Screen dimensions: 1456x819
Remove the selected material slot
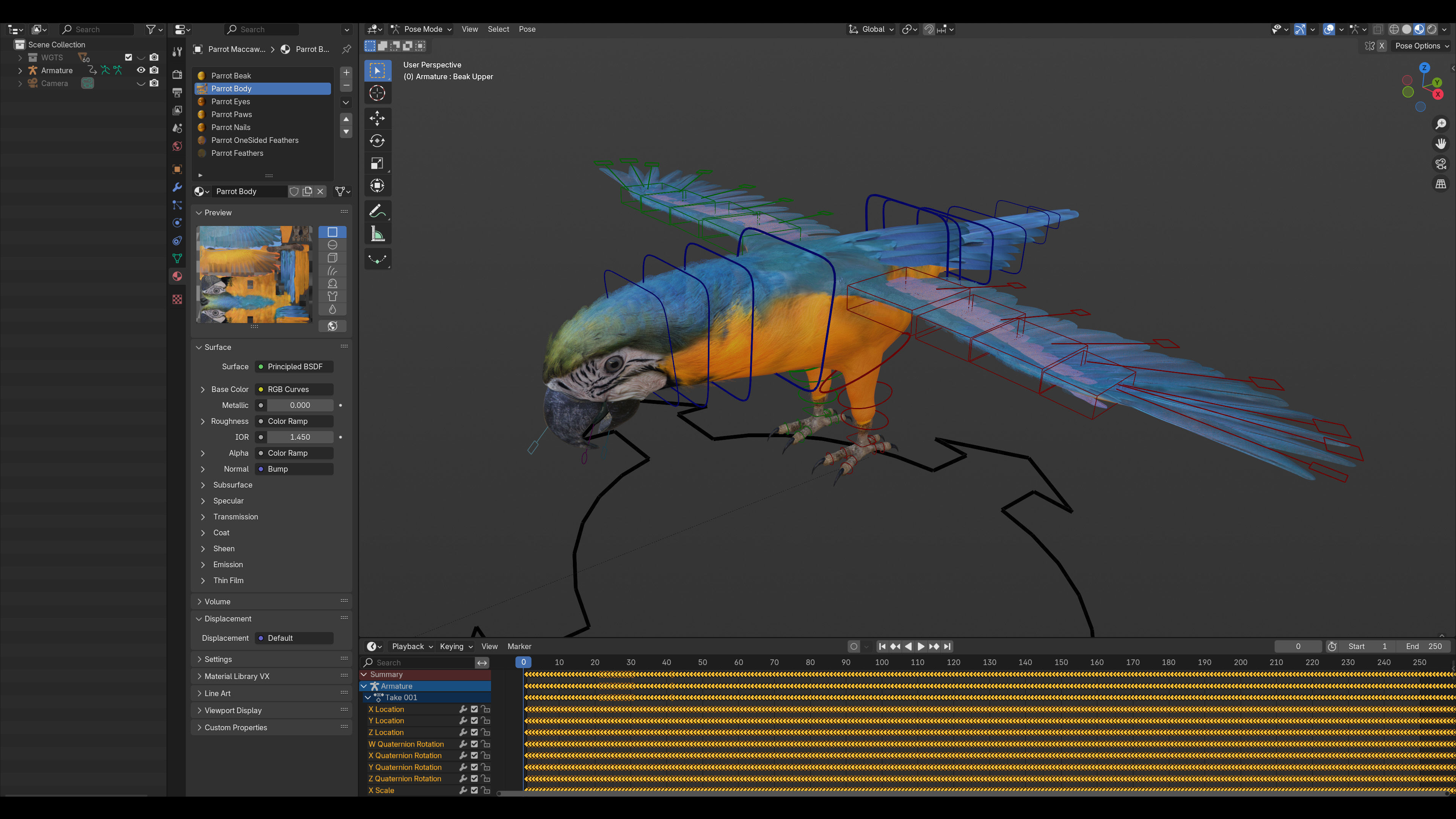pos(347,85)
